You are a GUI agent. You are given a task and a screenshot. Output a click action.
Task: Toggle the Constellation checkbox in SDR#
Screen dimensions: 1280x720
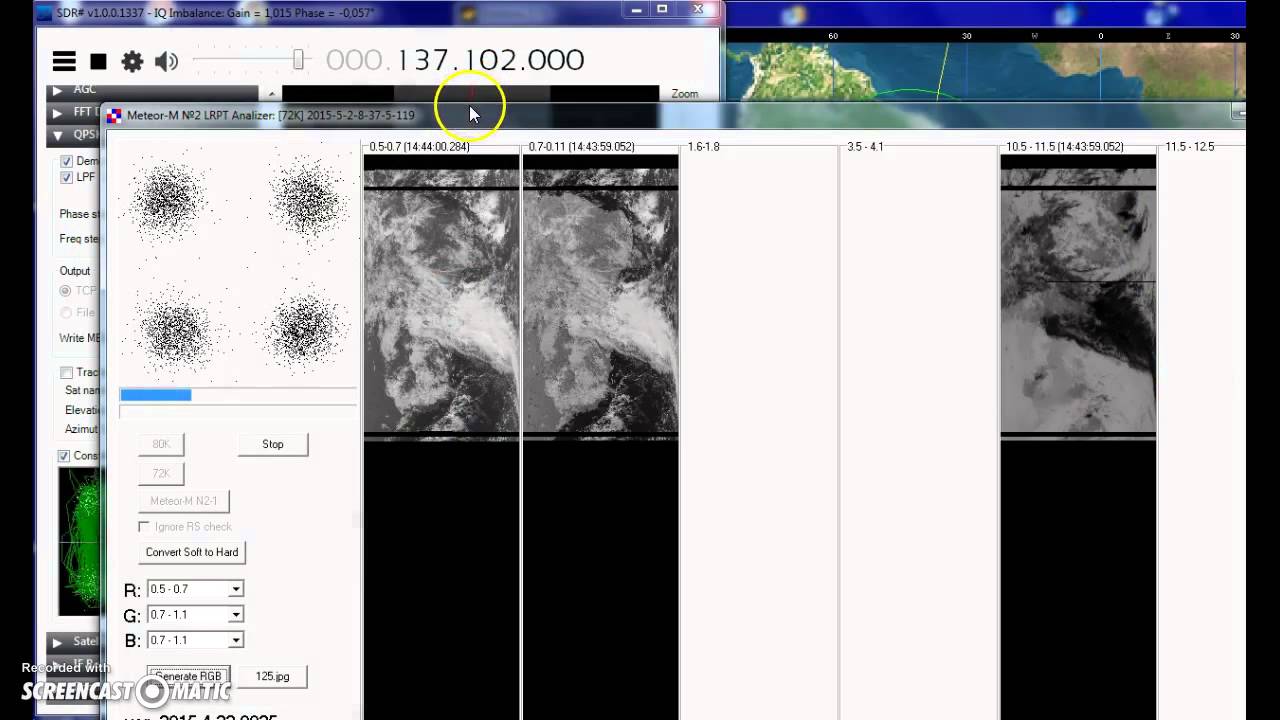65,456
